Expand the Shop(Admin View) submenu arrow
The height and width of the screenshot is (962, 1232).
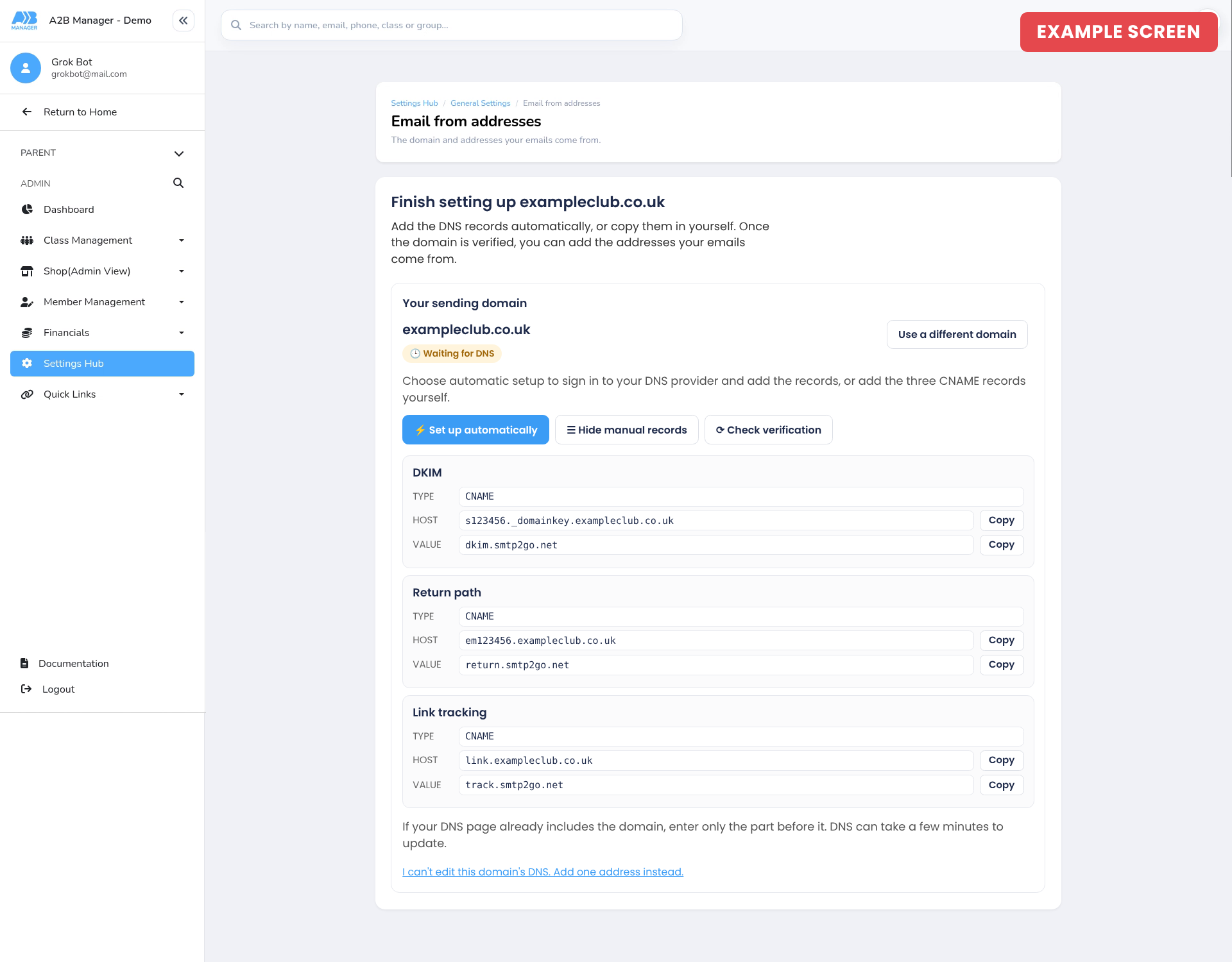coord(182,271)
